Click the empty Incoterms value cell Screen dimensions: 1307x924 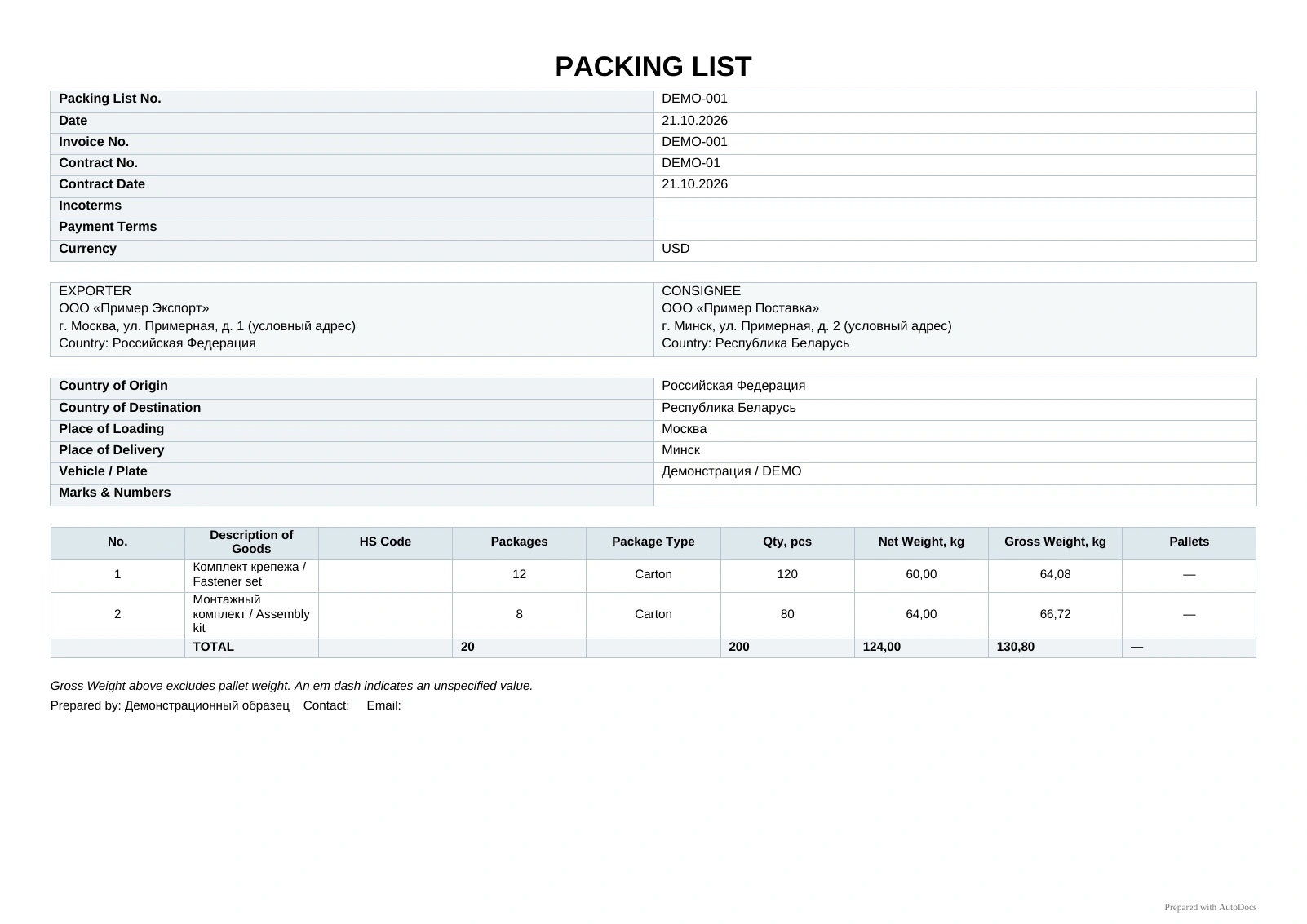click(x=955, y=208)
